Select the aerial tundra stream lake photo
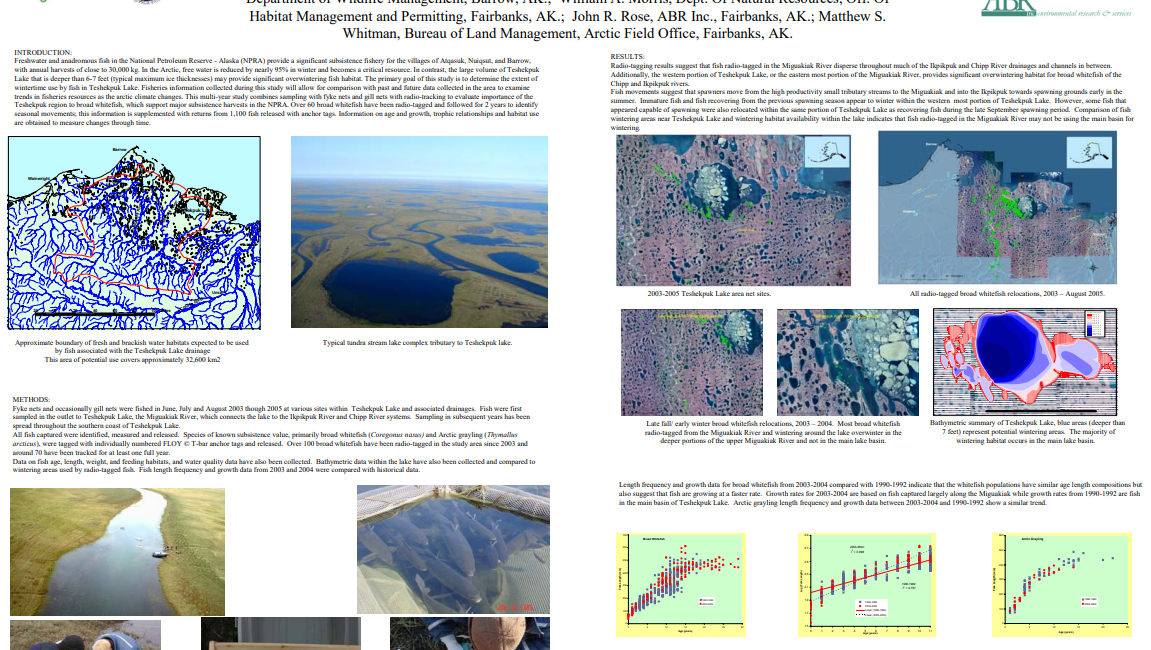Viewport: 1151px width, 650px height. tap(419, 232)
